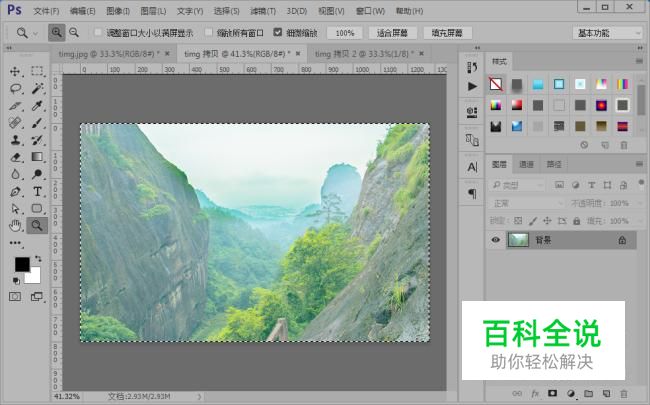Open the Window menu

pos(370,11)
